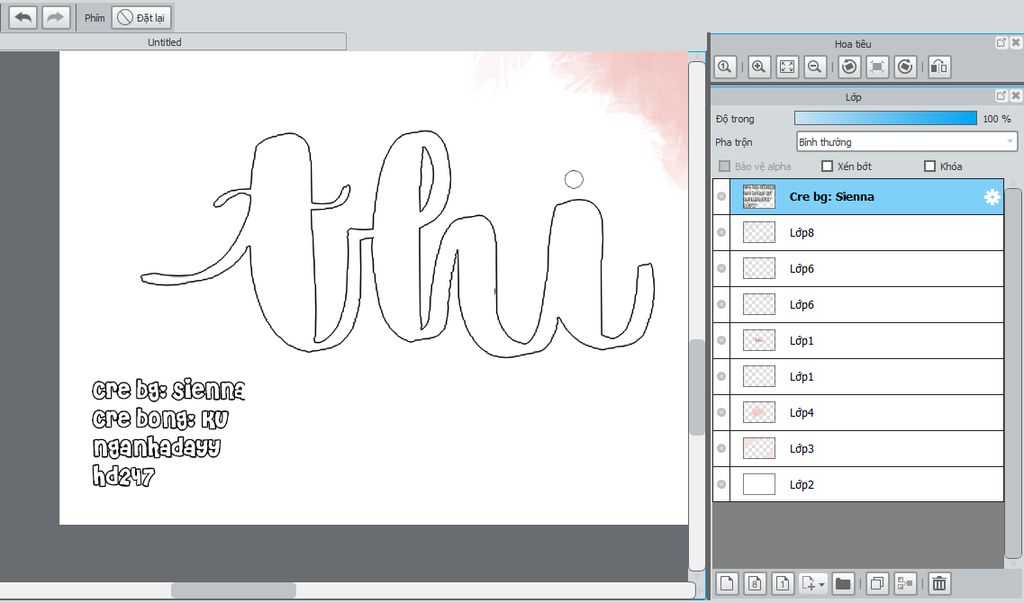The image size is (1024, 603).
Task: Open settings gear for Cre bg: Sienna layer
Action: [x=992, y=197]
